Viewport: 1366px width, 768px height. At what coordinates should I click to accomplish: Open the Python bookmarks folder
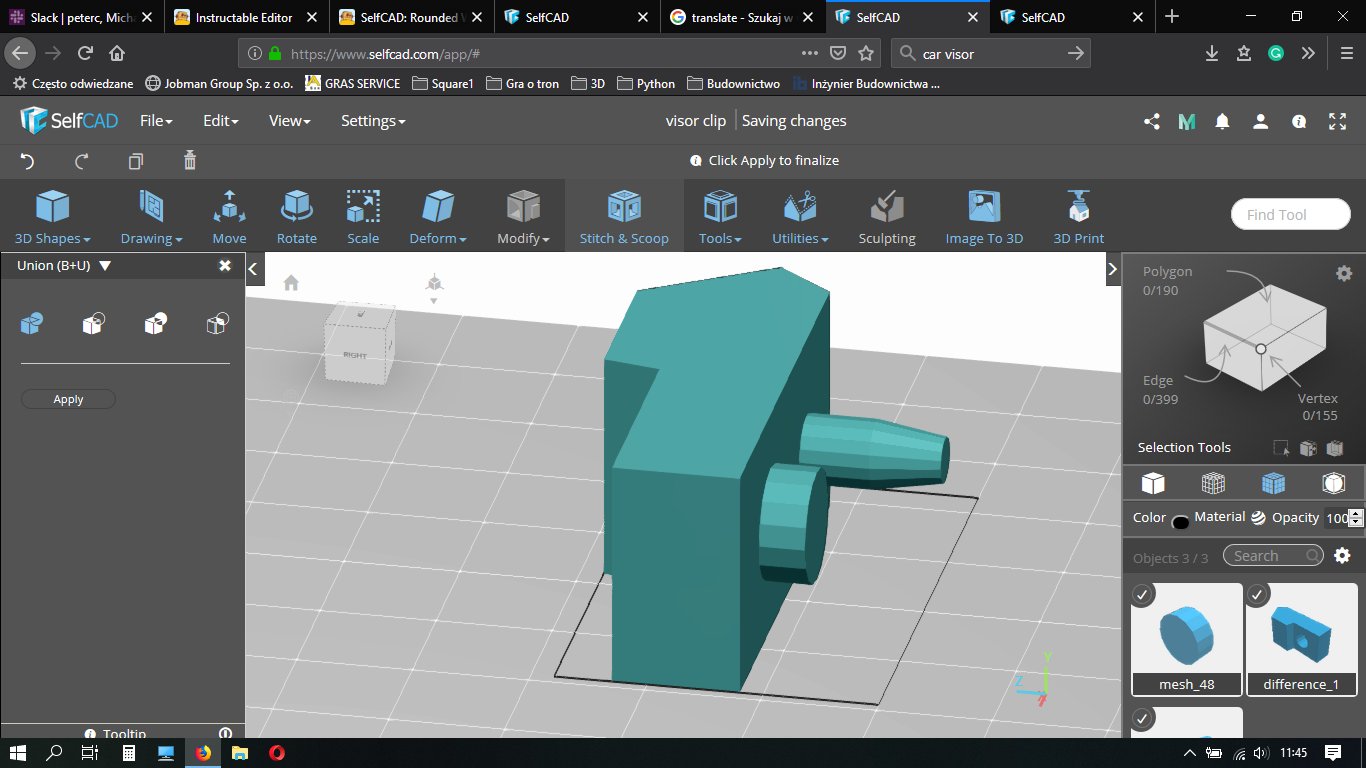pyautogui.click(x=645, y=84)
